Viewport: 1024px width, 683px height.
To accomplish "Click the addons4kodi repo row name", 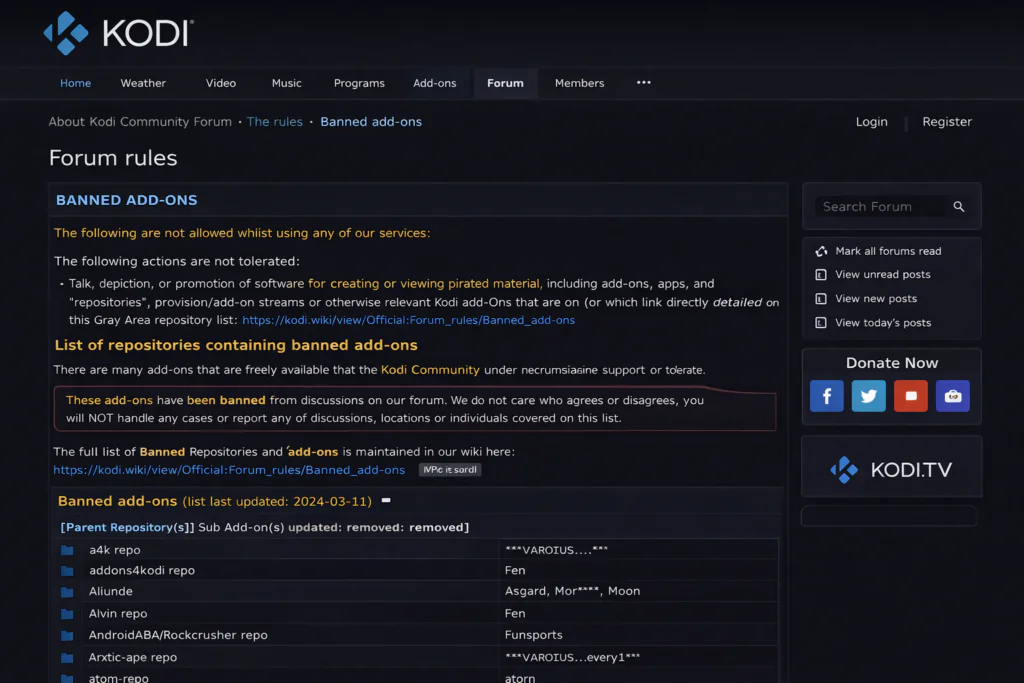I will [142, 571].
